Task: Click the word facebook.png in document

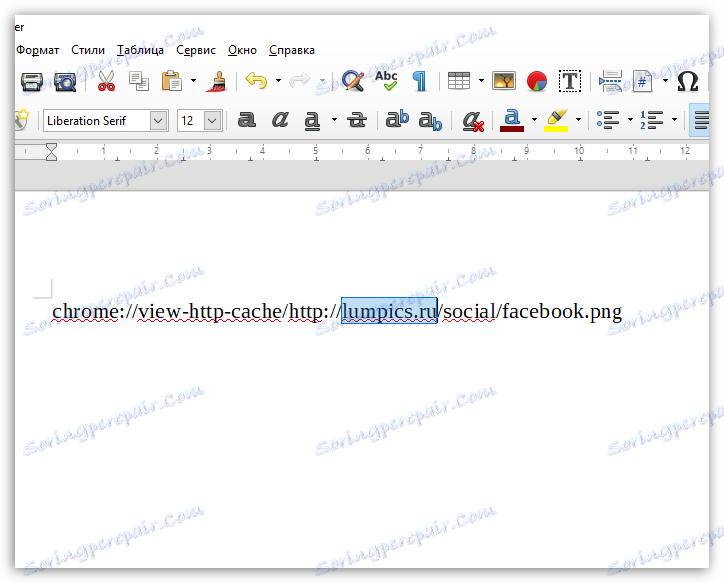Action: (562, 312)
